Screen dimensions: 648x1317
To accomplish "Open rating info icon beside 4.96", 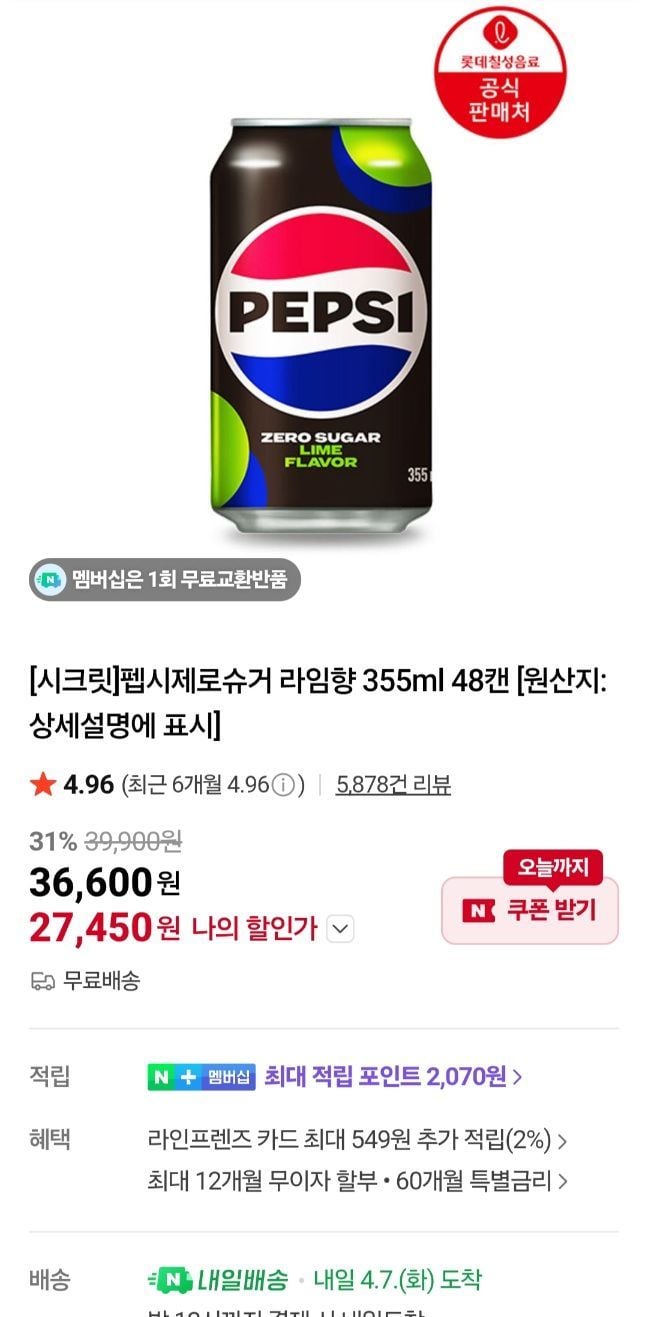I will (283, 785).
